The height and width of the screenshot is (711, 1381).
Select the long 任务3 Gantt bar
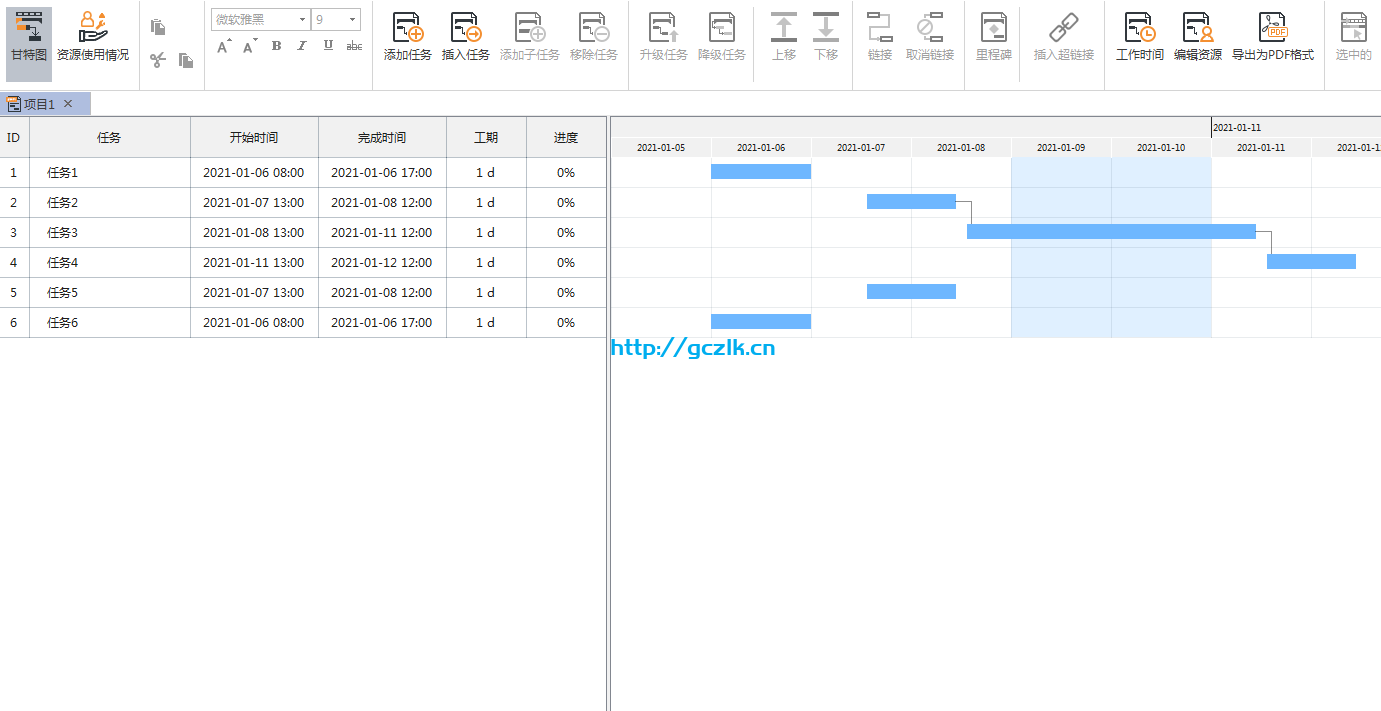1110,232
